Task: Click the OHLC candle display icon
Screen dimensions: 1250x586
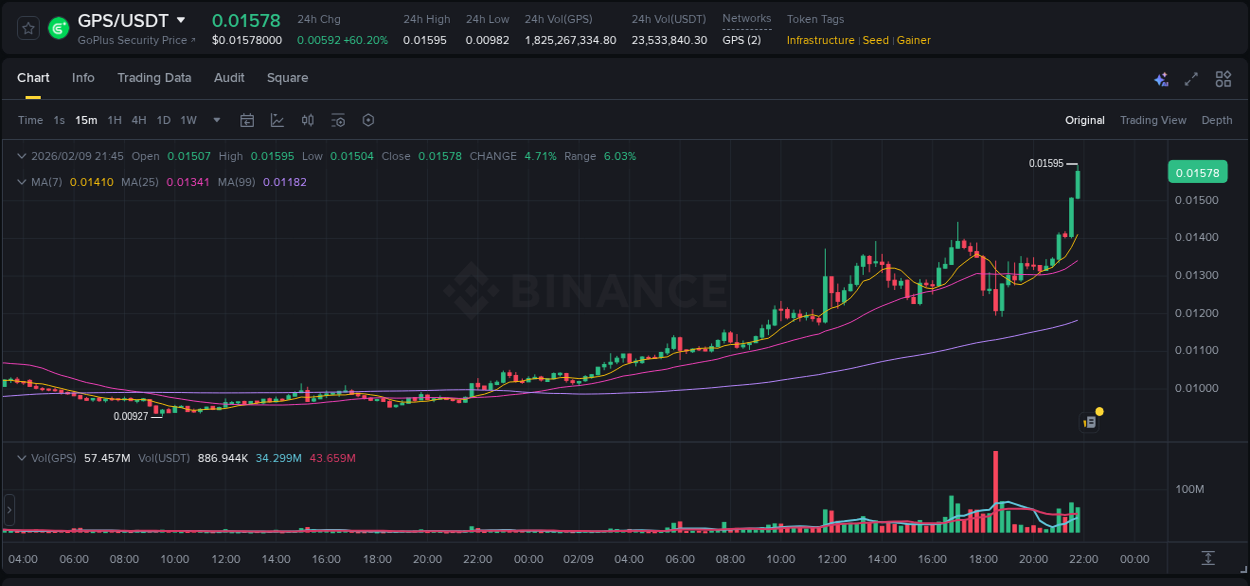Action: (308, 119)
